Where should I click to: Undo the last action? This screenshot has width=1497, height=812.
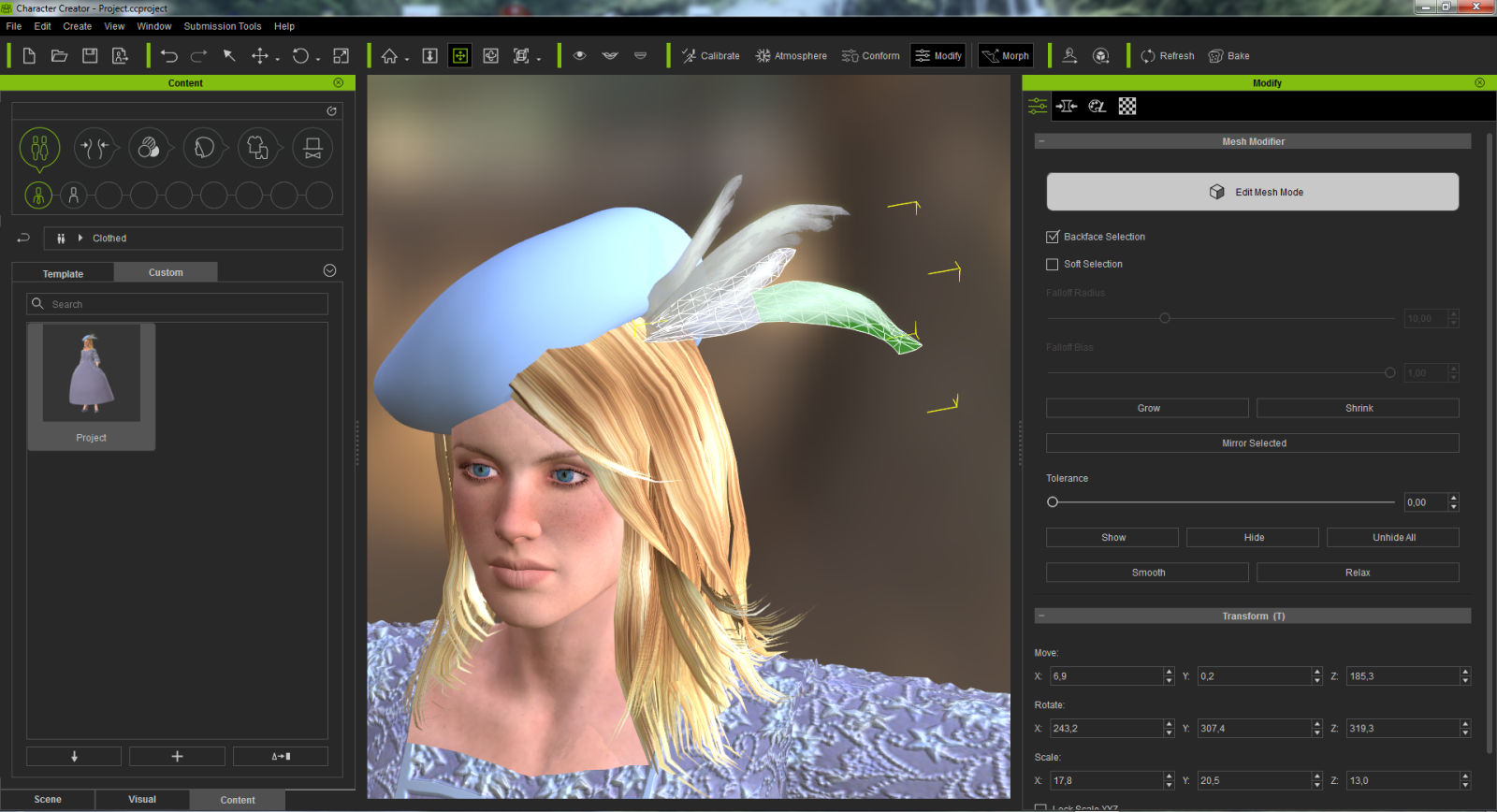click(x=168, y=56)
